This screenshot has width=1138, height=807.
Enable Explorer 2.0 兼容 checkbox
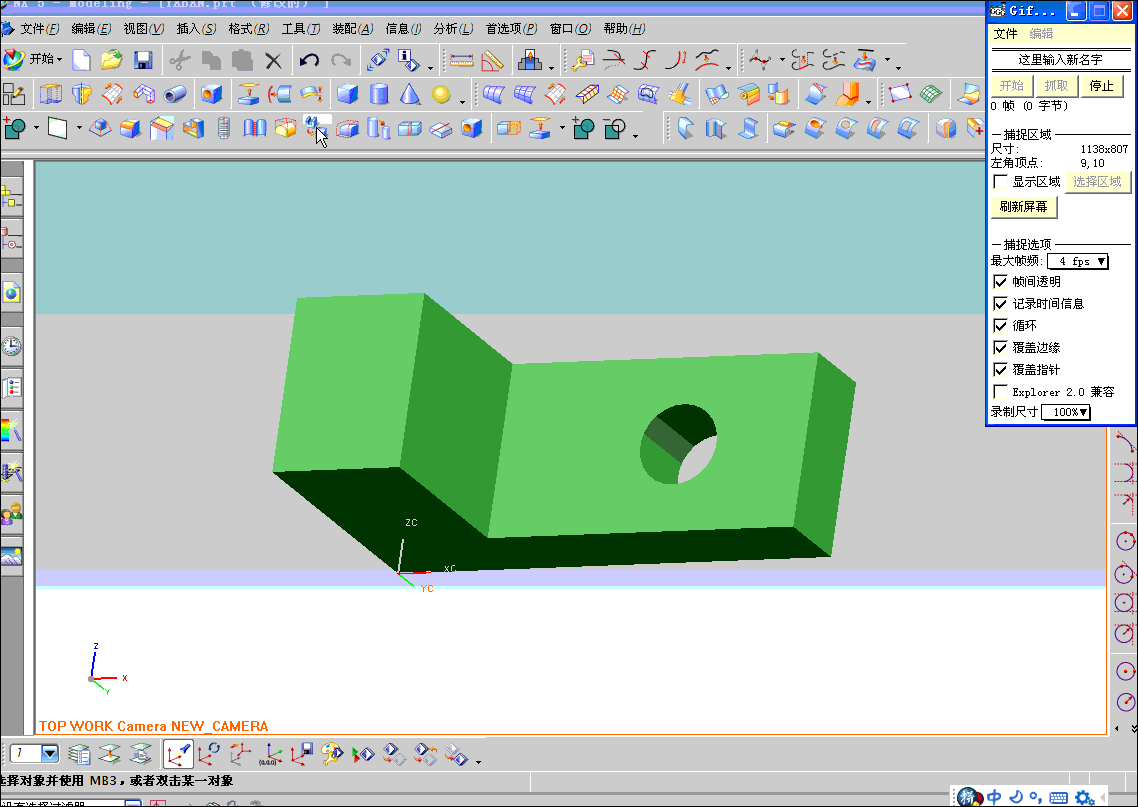point(1000,392)
